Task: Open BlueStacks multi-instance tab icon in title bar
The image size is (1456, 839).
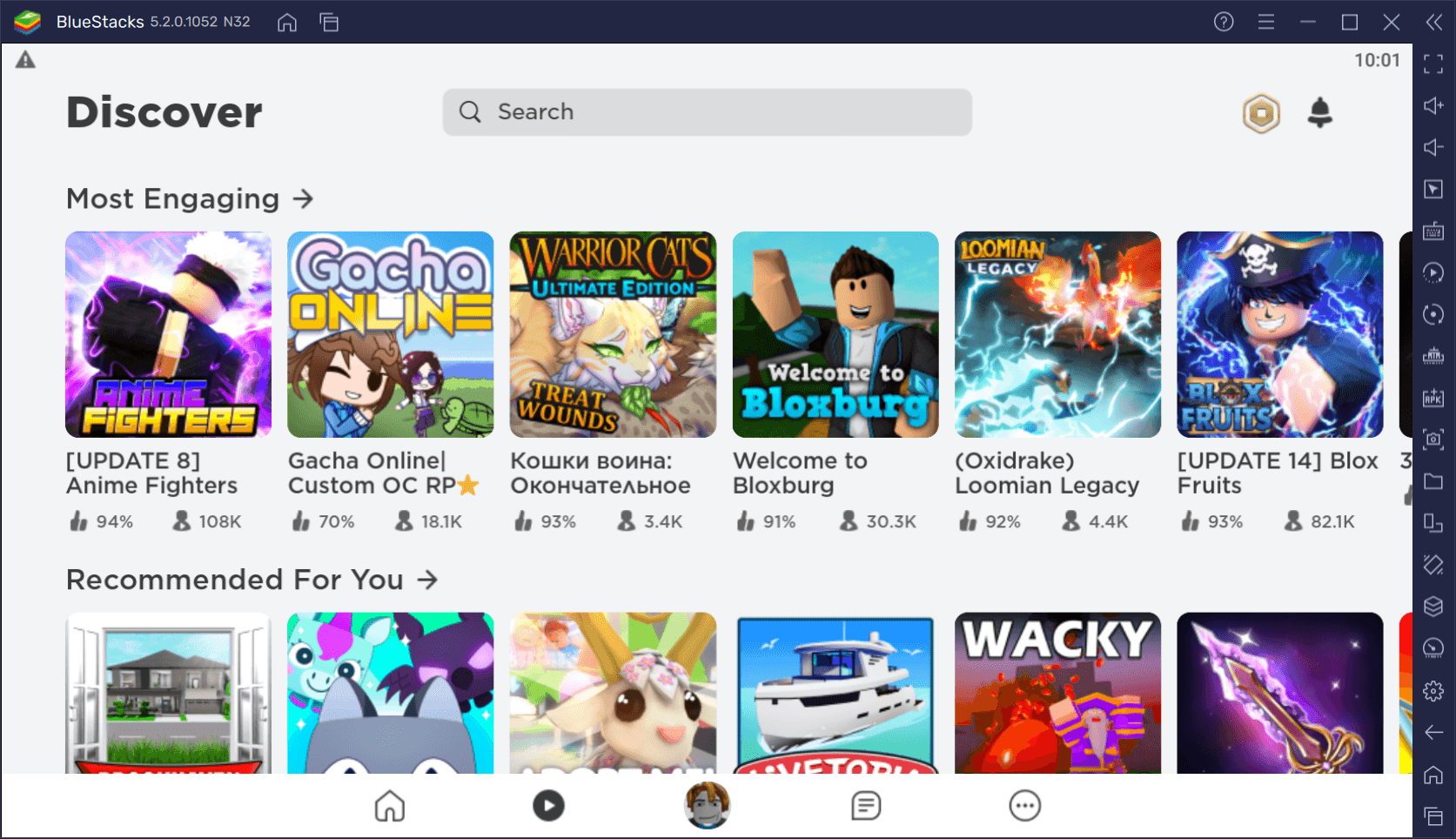Action: click(329, 23)
